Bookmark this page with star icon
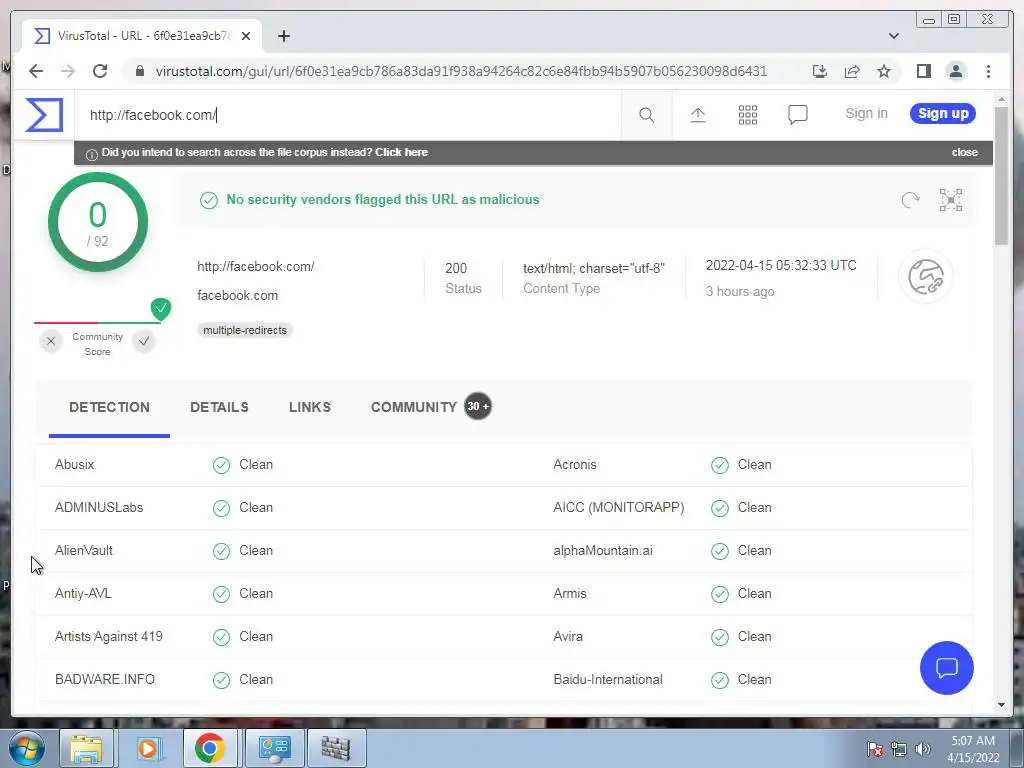Image resolution: width=1024 pixels, height=768 pixels. tap(884, 71)
